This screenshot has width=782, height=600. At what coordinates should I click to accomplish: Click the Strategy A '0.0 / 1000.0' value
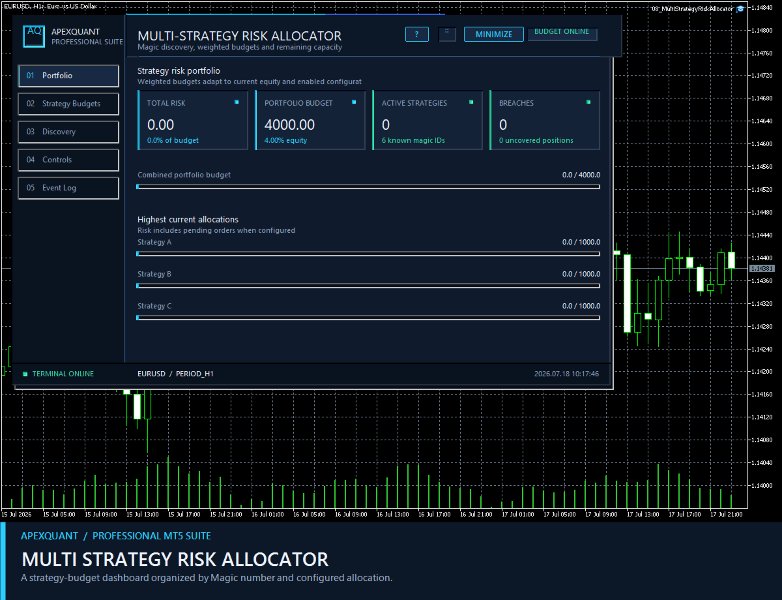(581, 242)
